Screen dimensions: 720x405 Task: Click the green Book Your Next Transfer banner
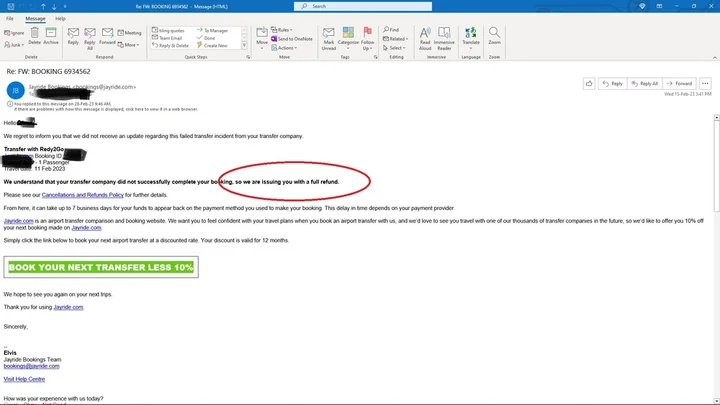click(100, 267)
